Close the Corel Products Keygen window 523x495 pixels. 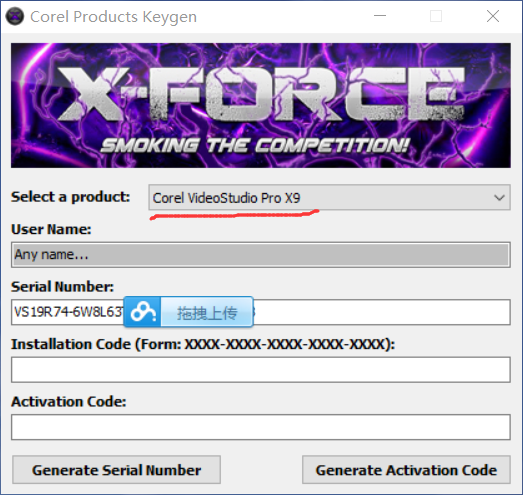click(x=493, y=16)
